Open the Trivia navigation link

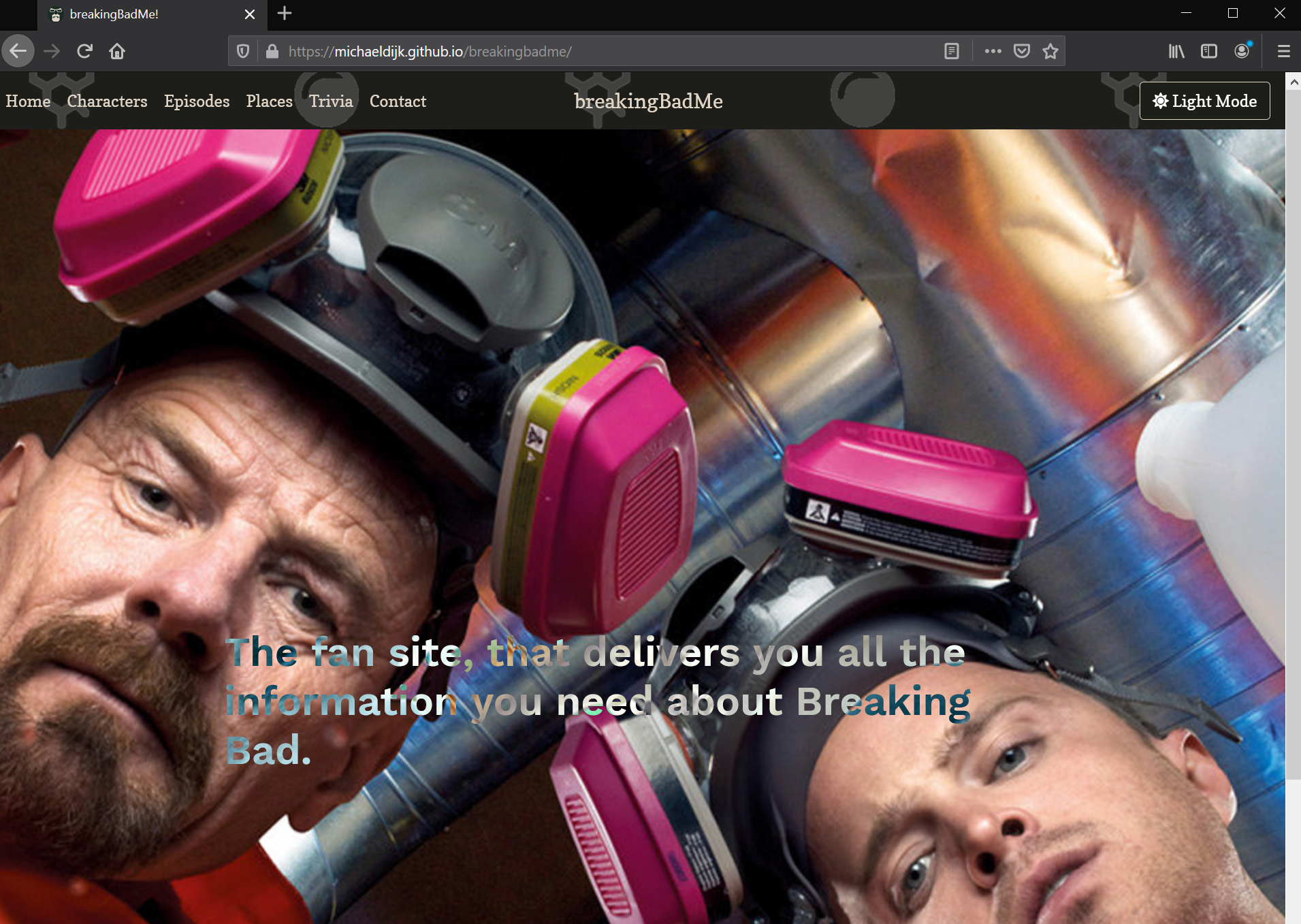point(331,101)
